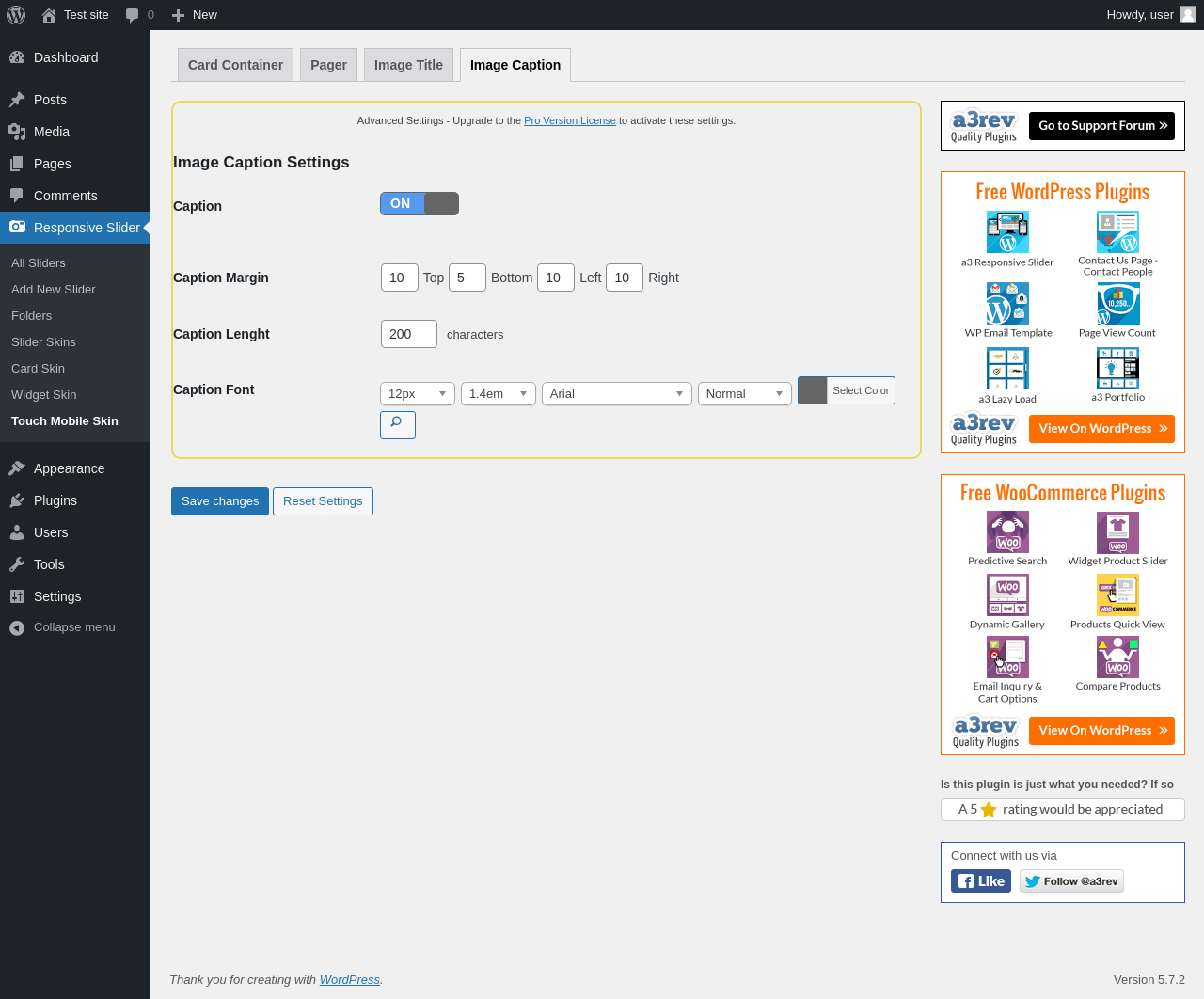
Task: Switch to the Card Container tab
Action: click(235, 65)
